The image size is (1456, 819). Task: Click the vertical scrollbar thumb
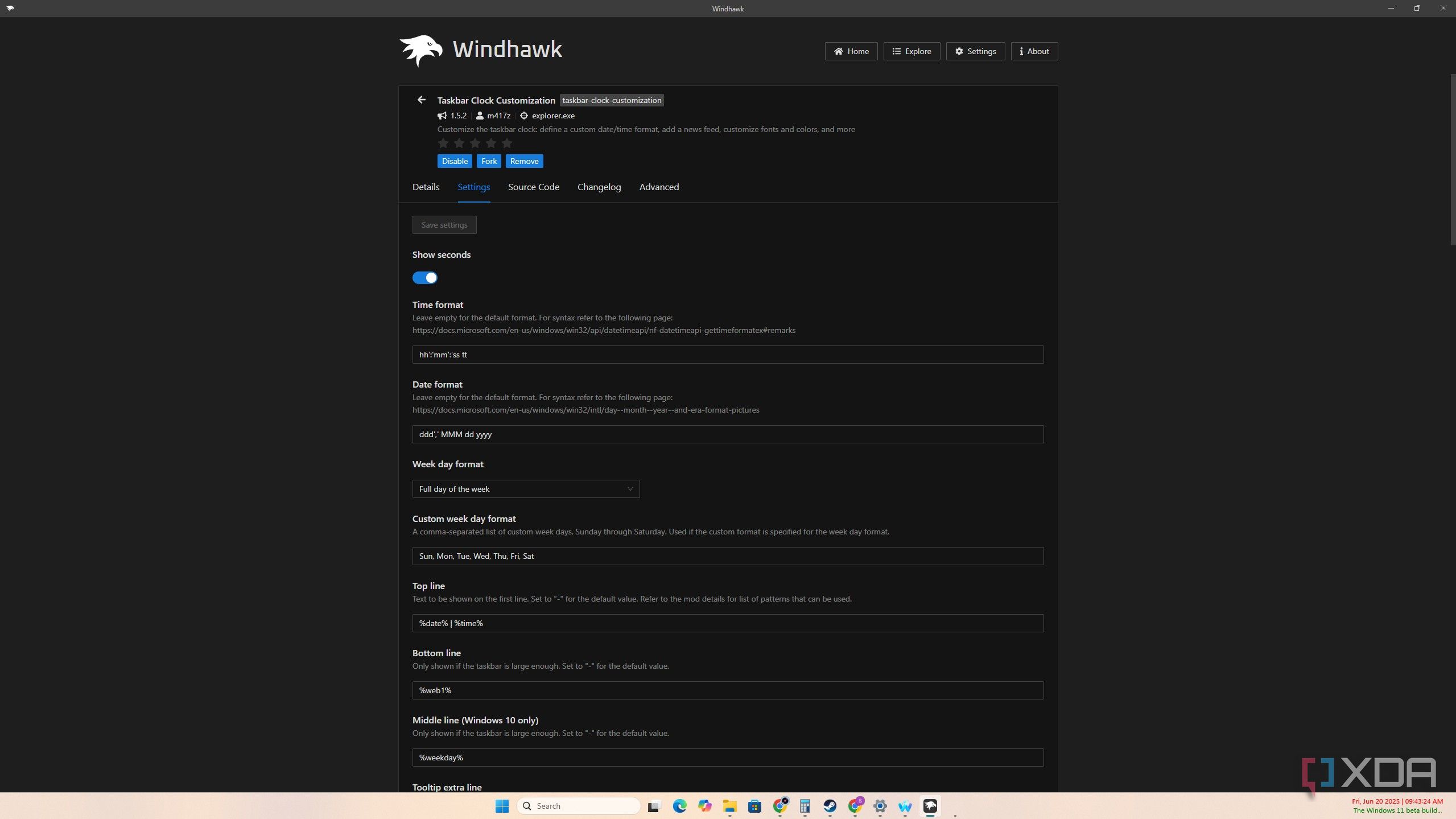coord(1452,159)
